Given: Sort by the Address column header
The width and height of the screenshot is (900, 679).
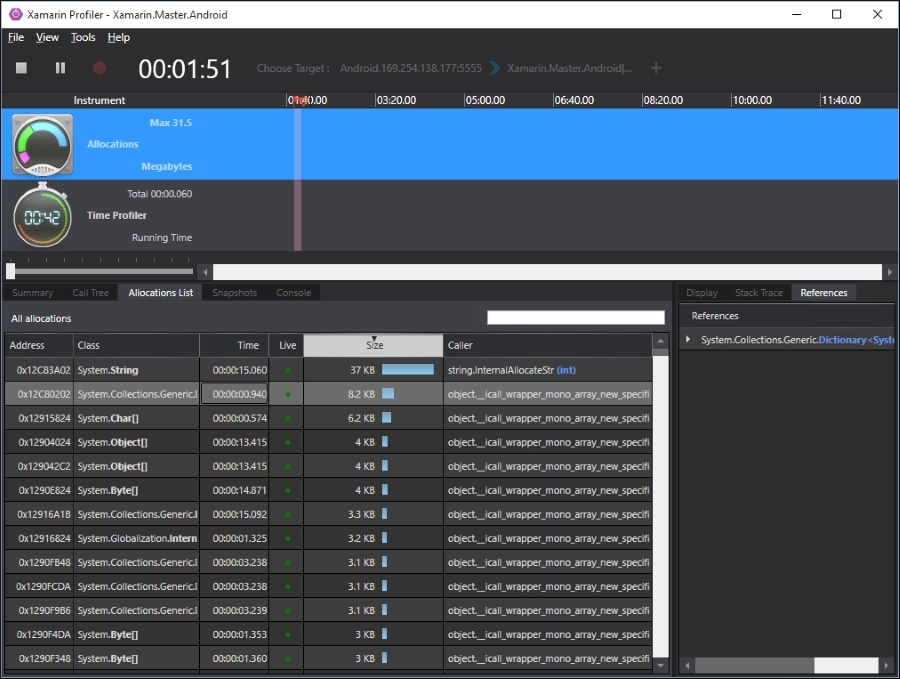Looking at the screenshot, I should tap(39, 345).
